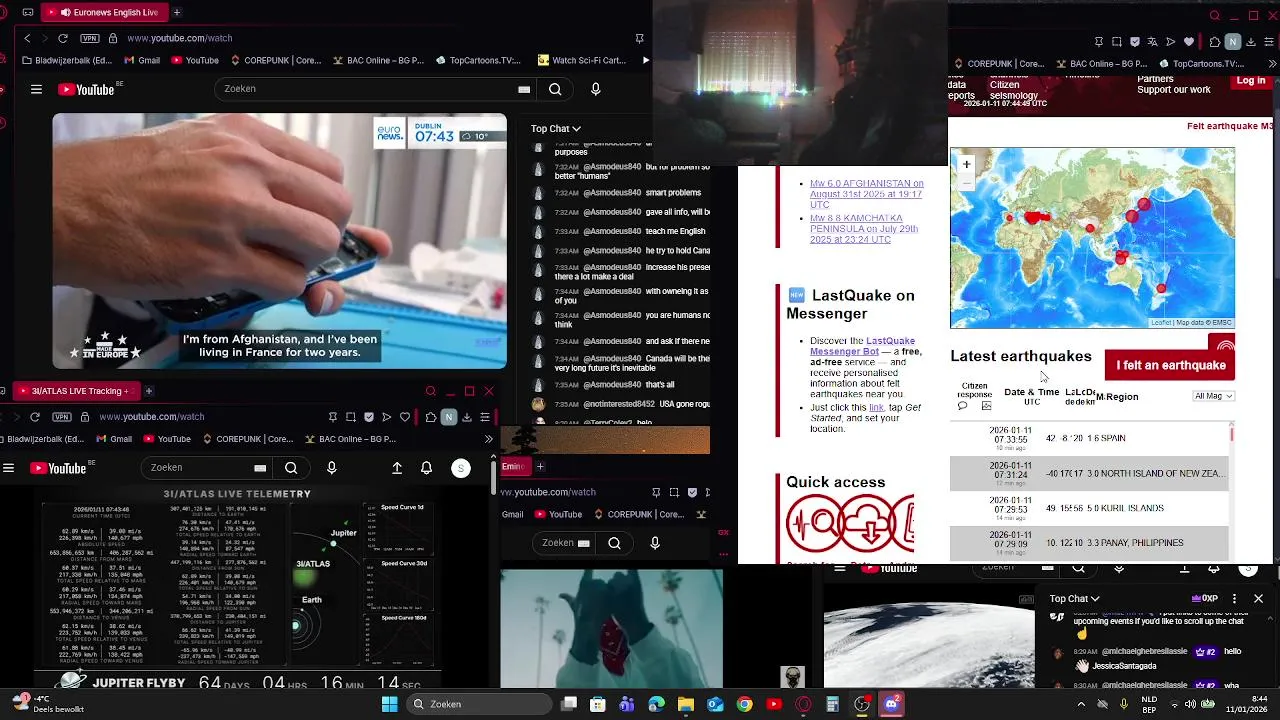Open 0XP crown leaderboard in bottom-right chat
The height and width of the screenshot is (720, 1280).
click(1205, 599)
